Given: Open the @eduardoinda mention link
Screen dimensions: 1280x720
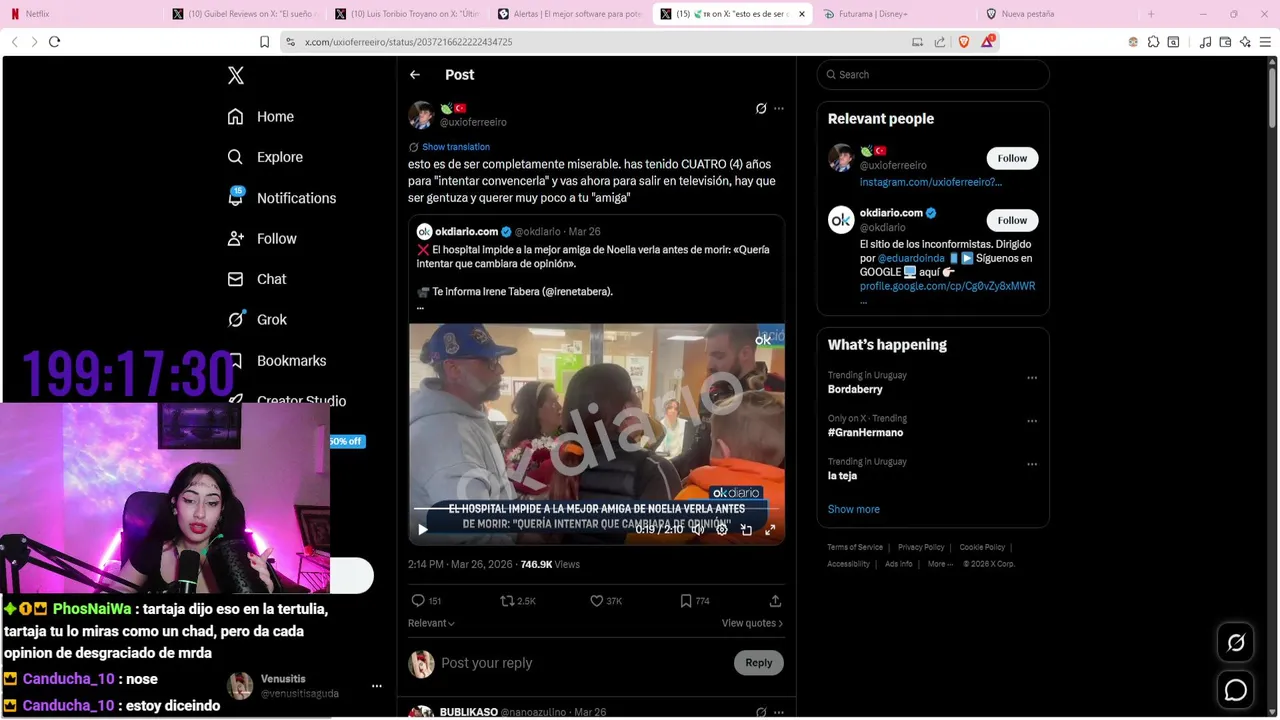Looking at the screenshot, I should click(x=911, y=258).
